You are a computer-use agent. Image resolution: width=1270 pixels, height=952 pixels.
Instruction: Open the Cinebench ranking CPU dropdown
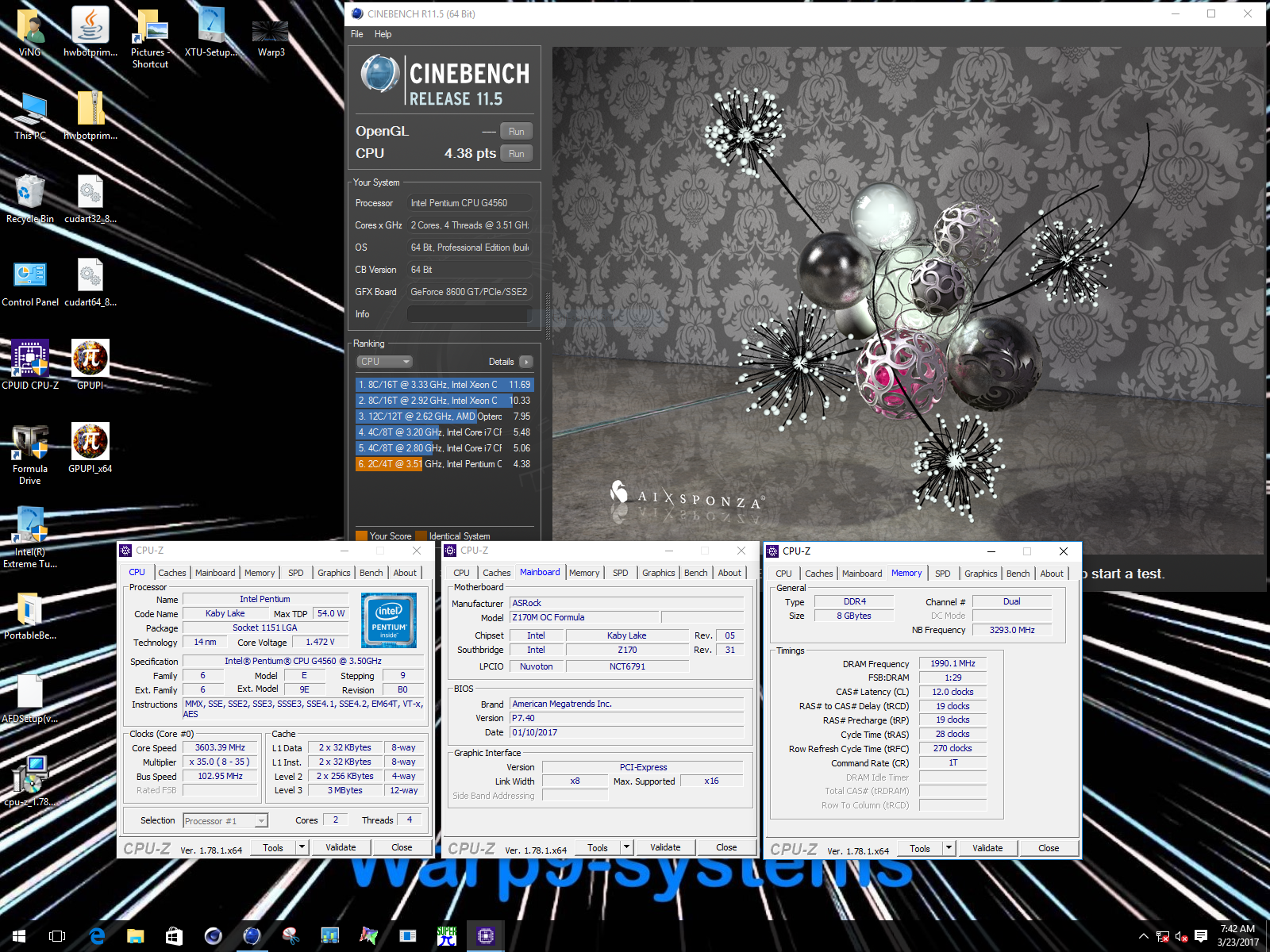[x=384, y=362]
